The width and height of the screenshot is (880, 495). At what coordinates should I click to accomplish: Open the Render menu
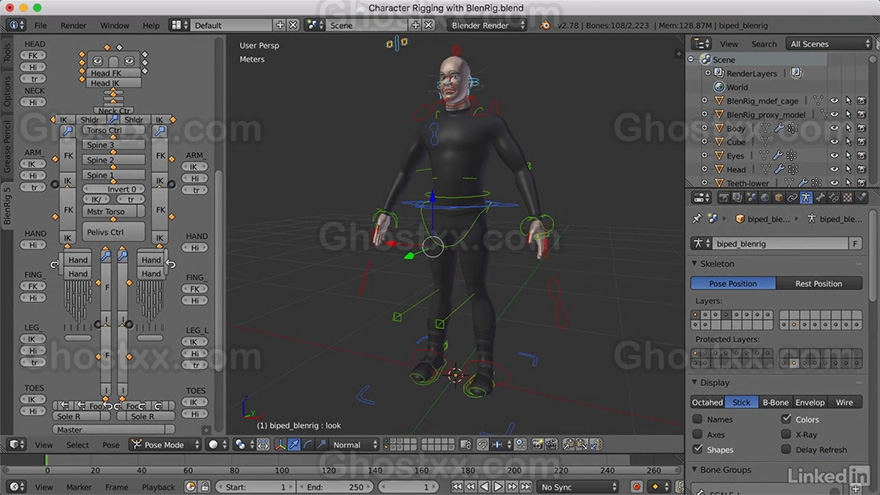point(74,25)
